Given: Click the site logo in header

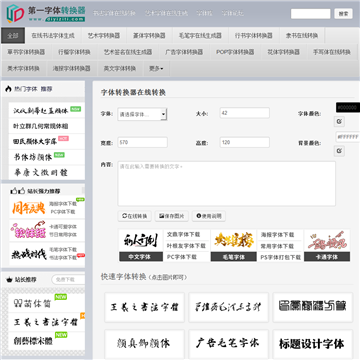Looking at the screenshot, I should pyautogui.click(x=46, y=13).
